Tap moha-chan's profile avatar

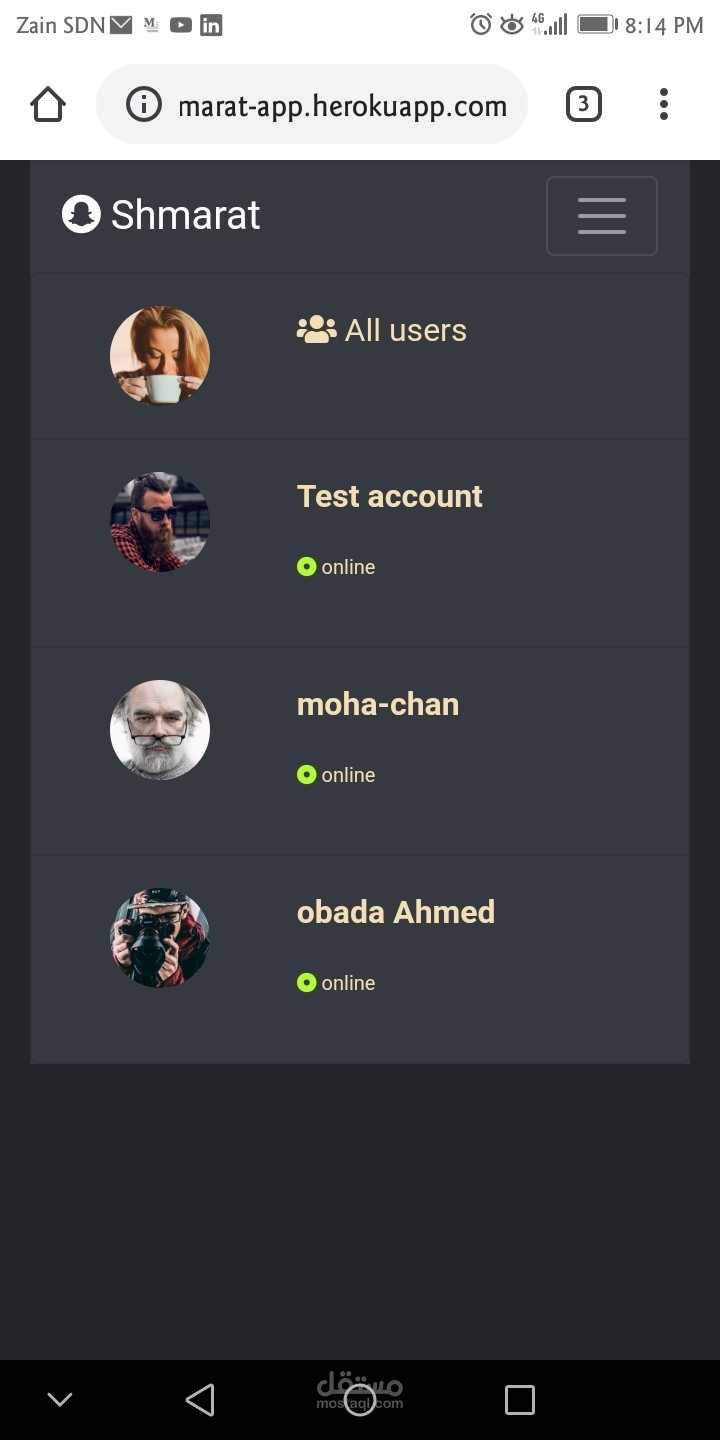[160, 730]
